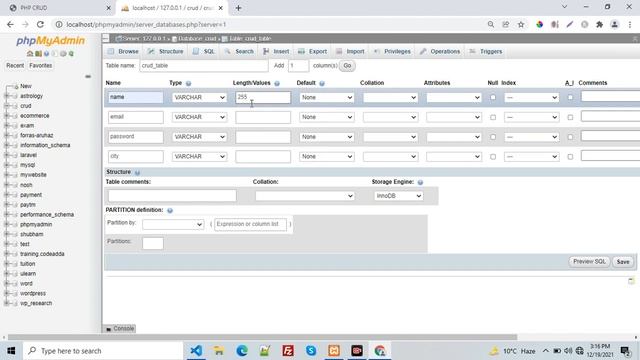Open Storage Engine InnoDB dropdown
Screen dimensions: 640x360
398,196
